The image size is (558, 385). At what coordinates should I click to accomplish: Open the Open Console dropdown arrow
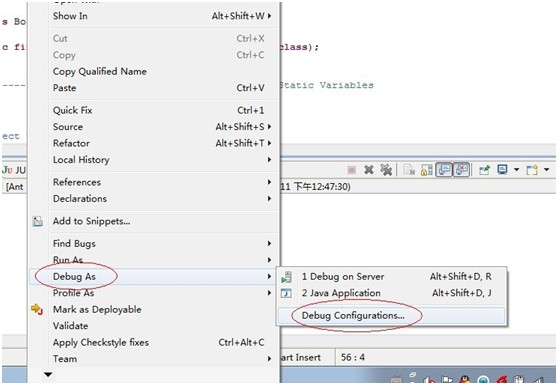pos(547,170)
